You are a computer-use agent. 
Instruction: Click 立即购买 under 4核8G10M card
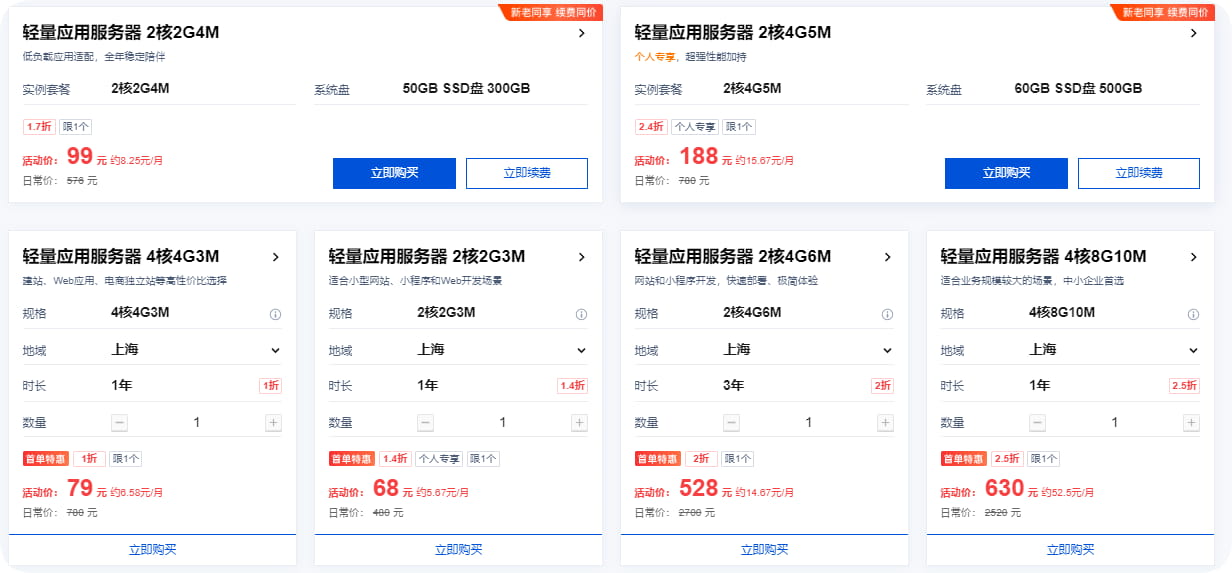[x=1070, y=549]
